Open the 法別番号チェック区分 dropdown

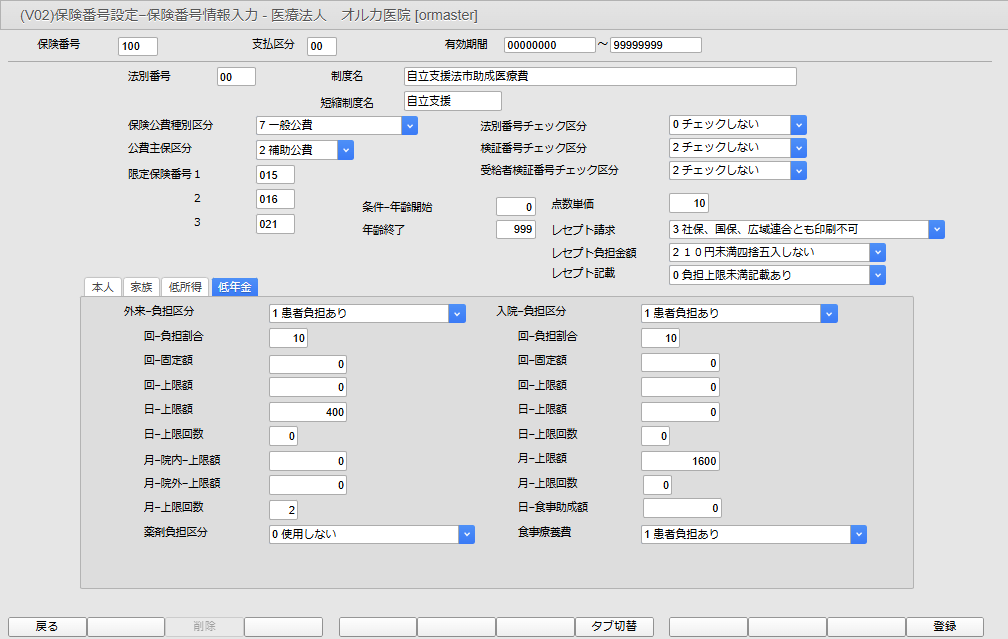[798, 124]
